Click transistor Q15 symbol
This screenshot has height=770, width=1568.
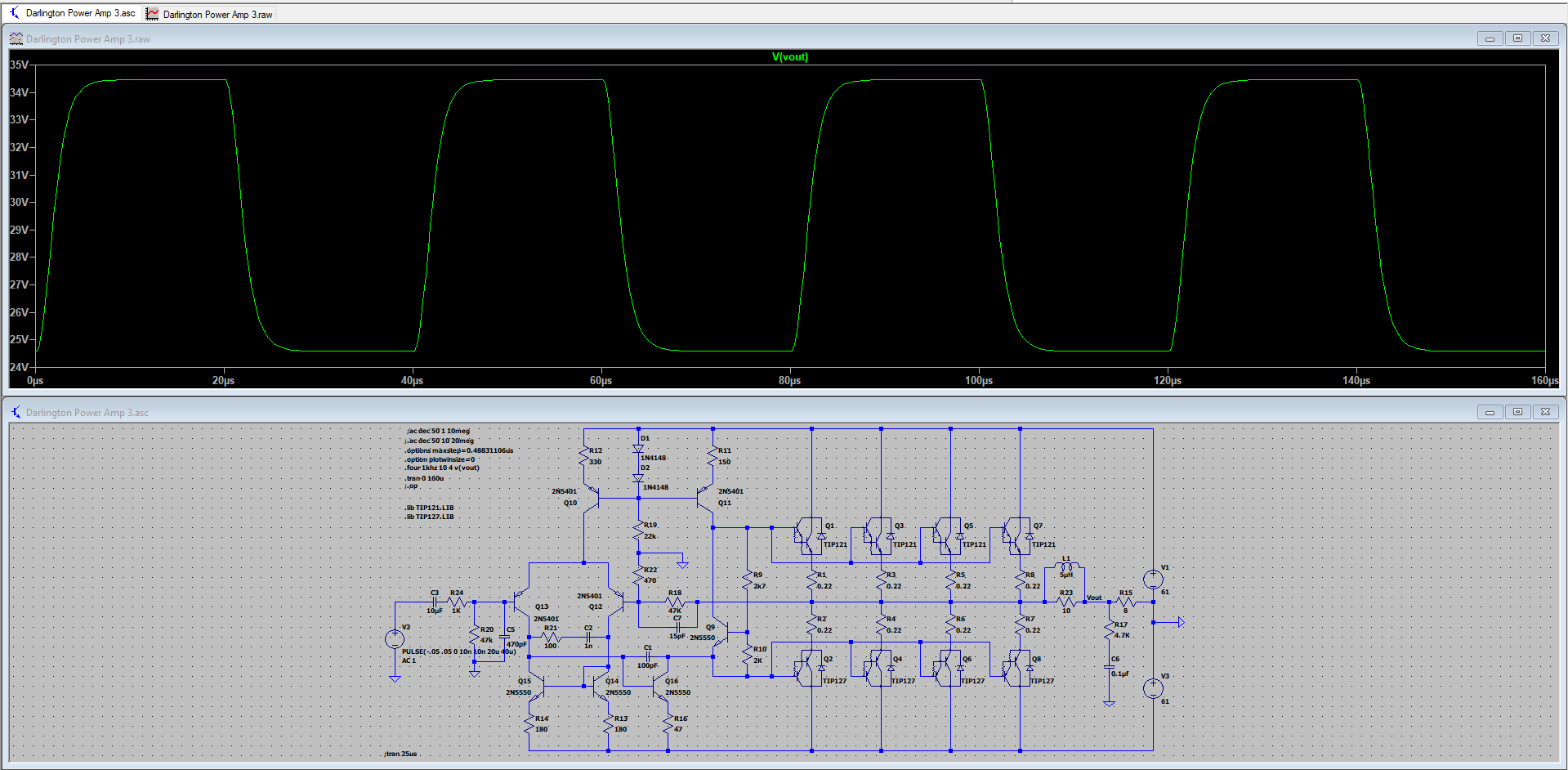pos(536,686)
